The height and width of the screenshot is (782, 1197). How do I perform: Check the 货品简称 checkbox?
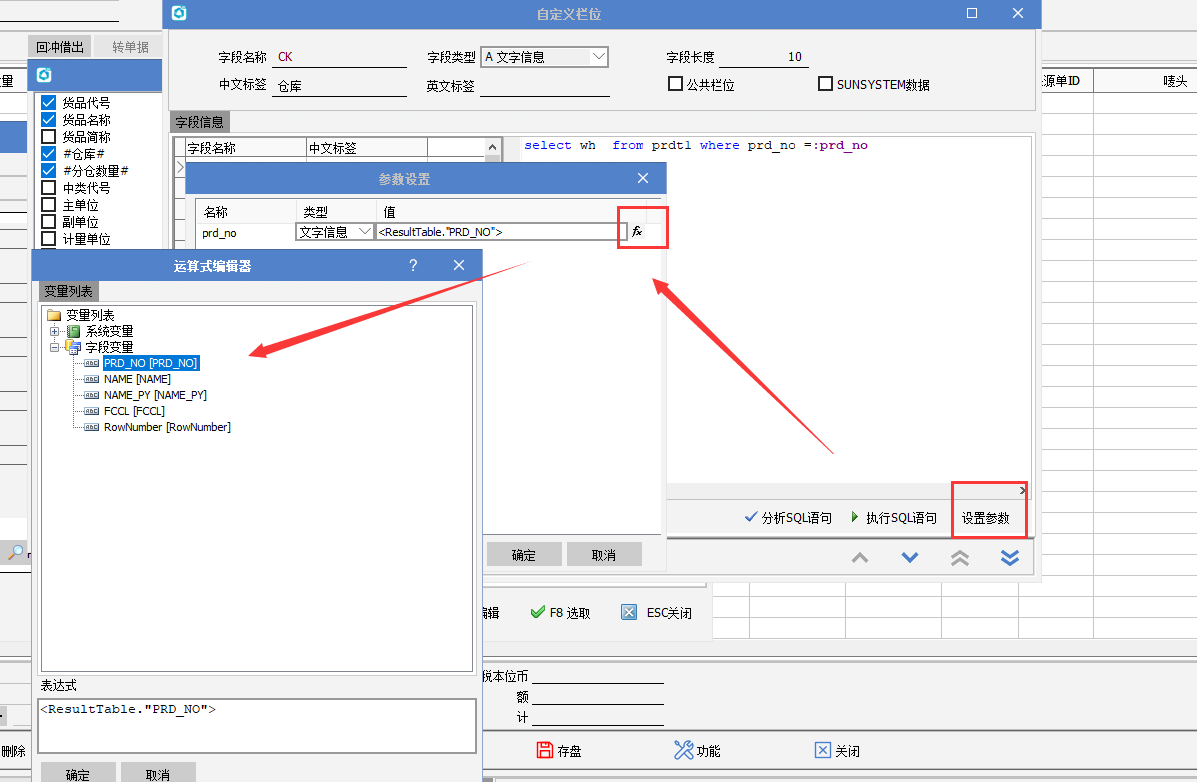coord(48,137)
